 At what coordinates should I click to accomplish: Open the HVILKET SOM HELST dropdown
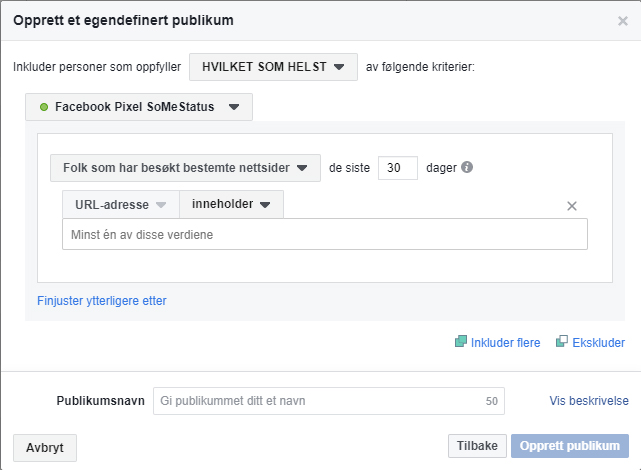273,67
